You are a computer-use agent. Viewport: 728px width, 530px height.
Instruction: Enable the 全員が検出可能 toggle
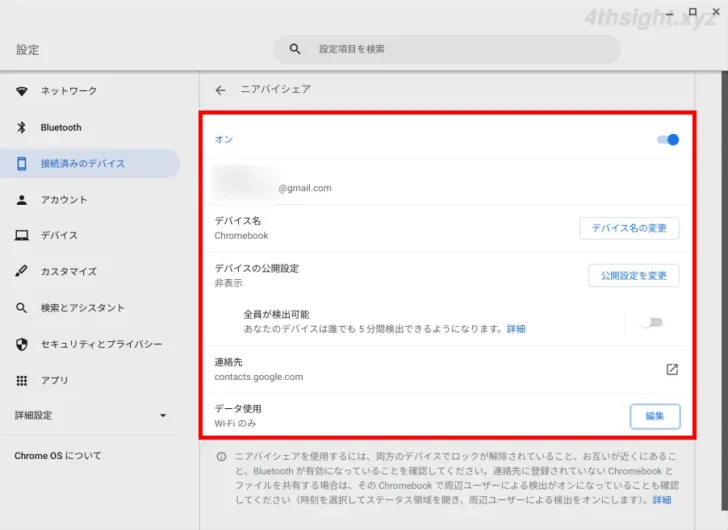point(652,323)
